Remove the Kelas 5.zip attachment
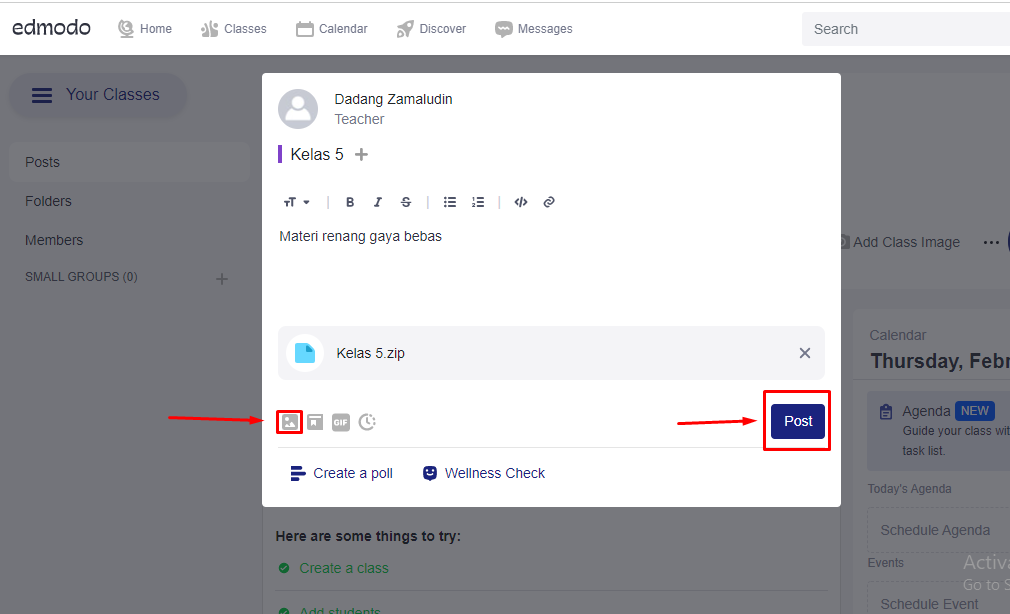This screenshot has height=614, width=1010. [805, 353]
